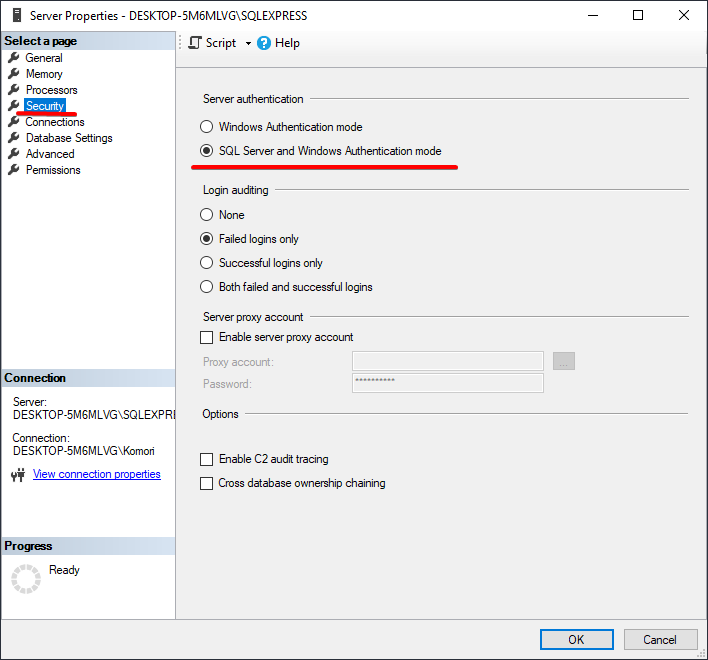
Task: Click the Script toolbar icon
Action: click(x=195, y=43)
